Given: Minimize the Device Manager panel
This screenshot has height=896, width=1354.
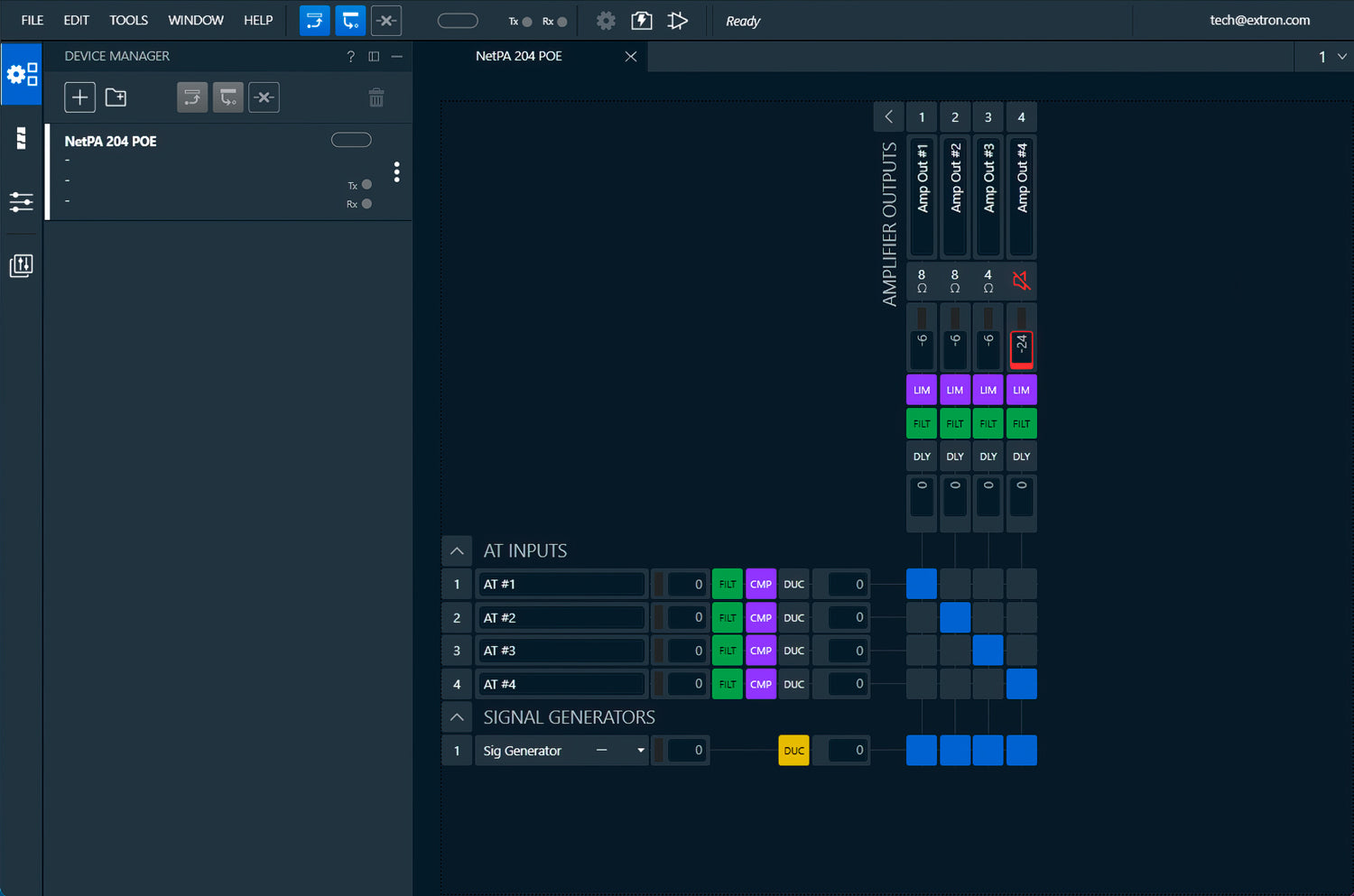Looking at the screenshot, I should (x=397, y=56).
